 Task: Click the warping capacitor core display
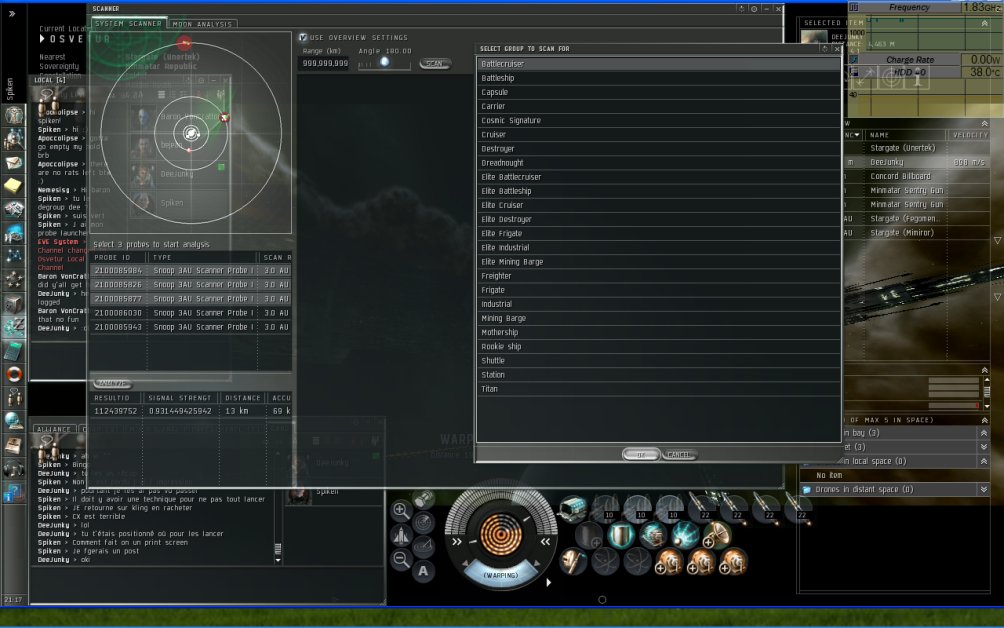point(501,535)
